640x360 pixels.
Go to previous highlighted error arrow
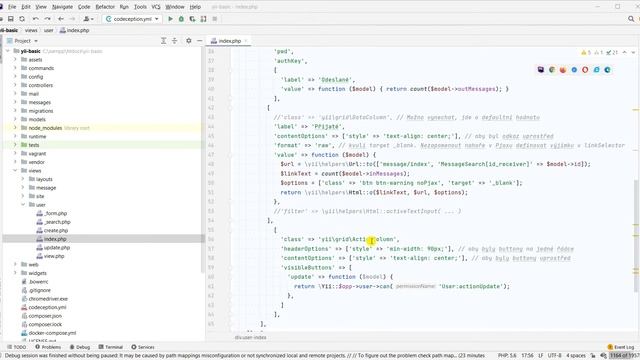[624, 53]
